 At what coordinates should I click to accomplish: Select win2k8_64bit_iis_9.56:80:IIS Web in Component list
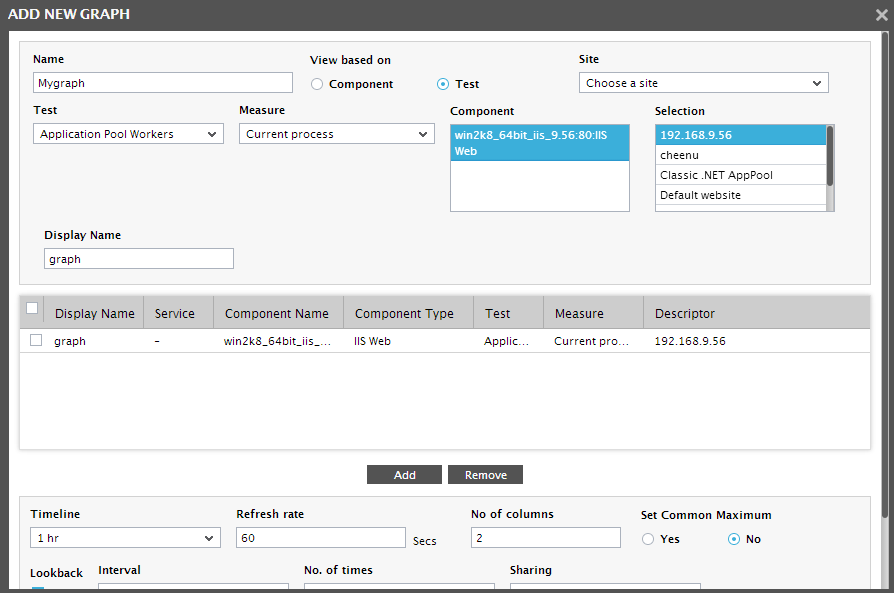(539, 143)
